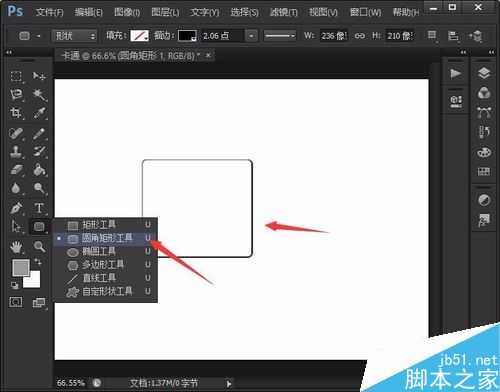Screen dimensions: 500x392
Task: Open the Paths panel icon
Action: 484,113
